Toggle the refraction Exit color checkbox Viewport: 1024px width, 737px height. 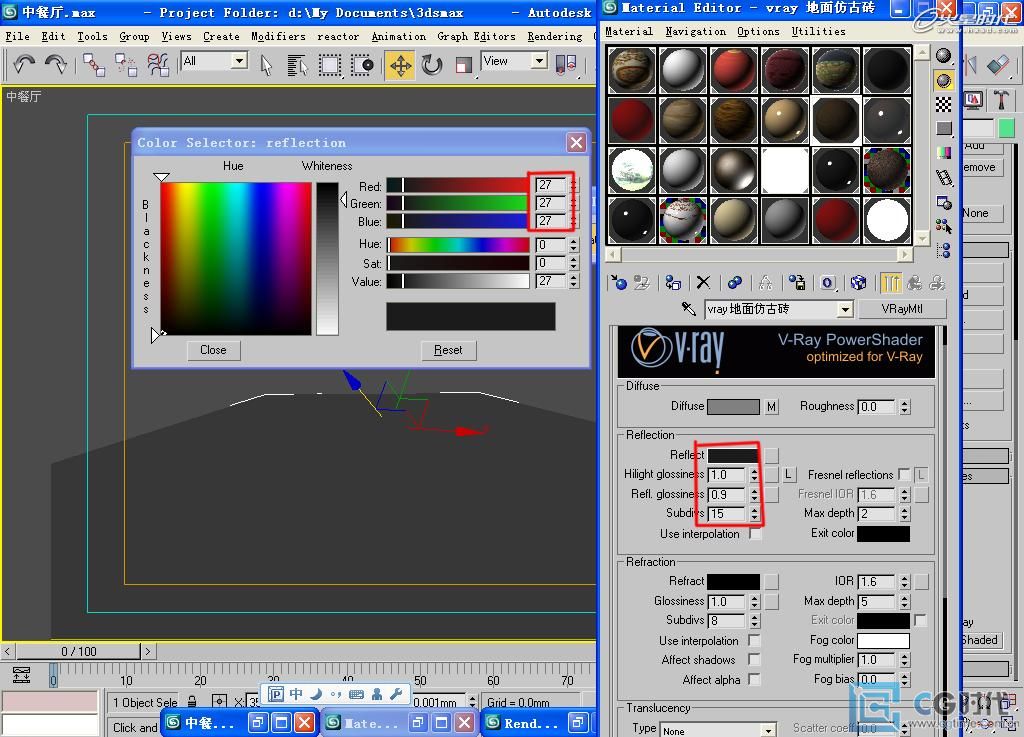point(921,620)
